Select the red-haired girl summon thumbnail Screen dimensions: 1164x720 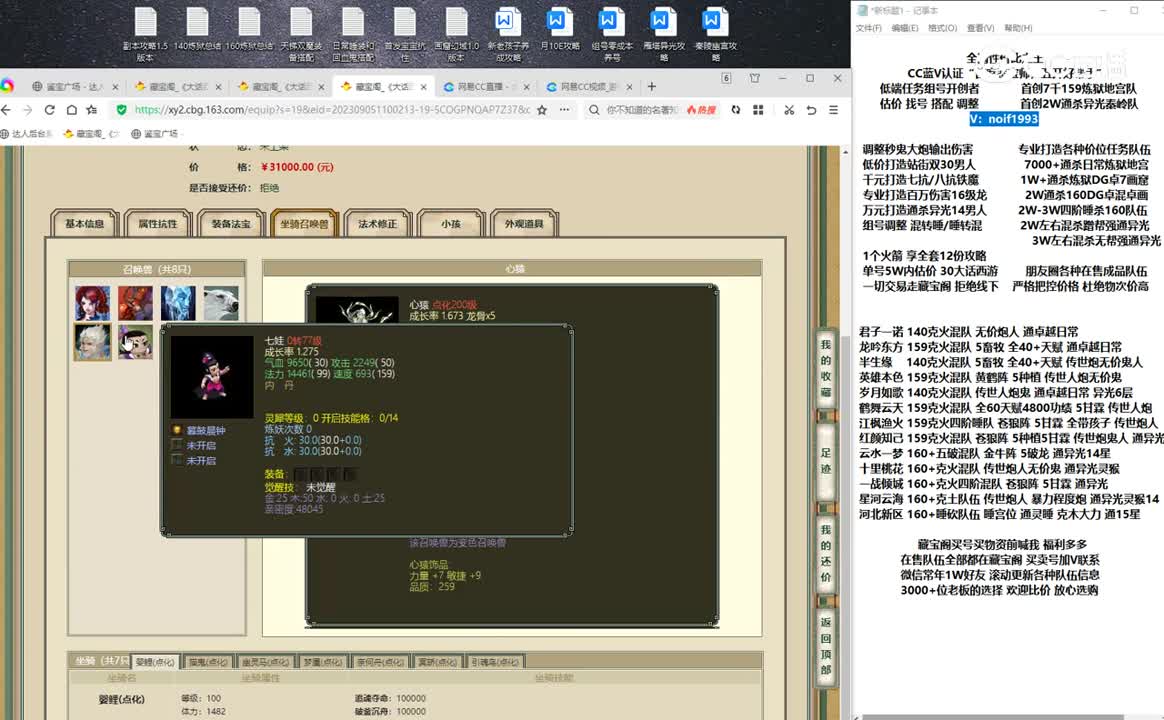pos(93,303)
